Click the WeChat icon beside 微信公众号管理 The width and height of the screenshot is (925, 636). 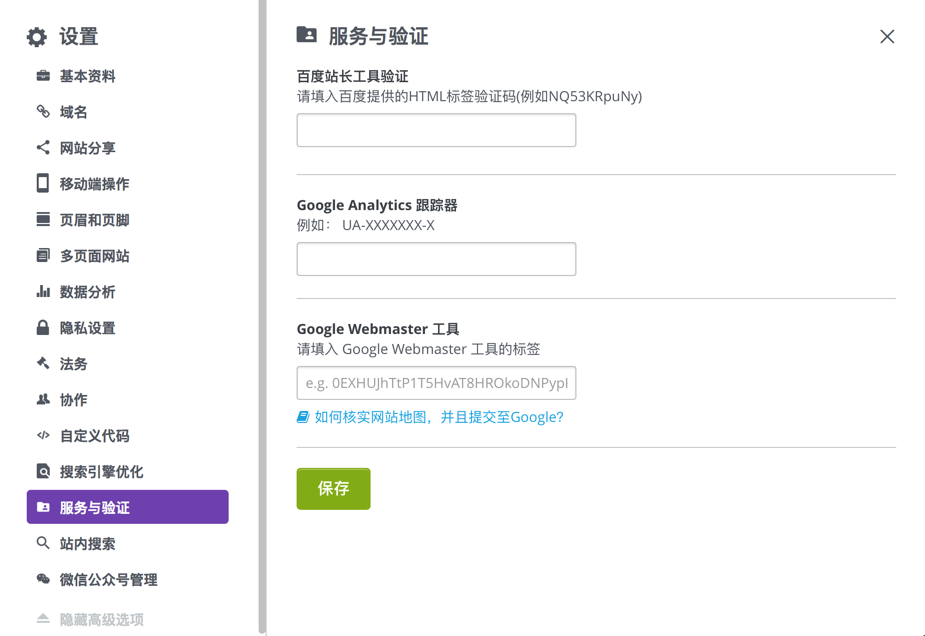(43, 580)
